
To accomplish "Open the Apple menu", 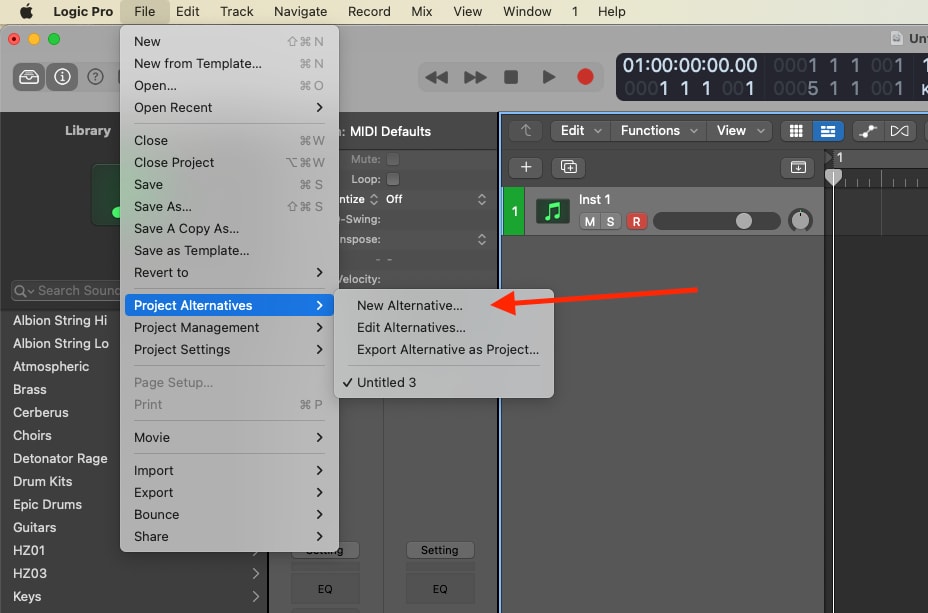I will tap(26, 11).
